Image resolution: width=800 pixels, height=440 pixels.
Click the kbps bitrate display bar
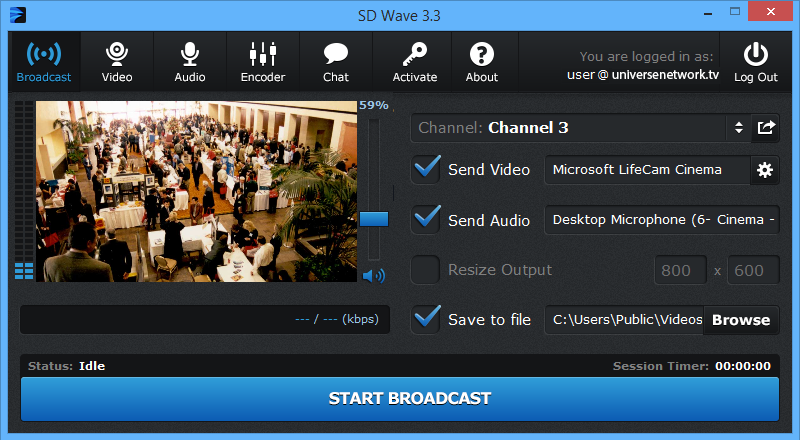pyautogui.click(x=205, y=320)
